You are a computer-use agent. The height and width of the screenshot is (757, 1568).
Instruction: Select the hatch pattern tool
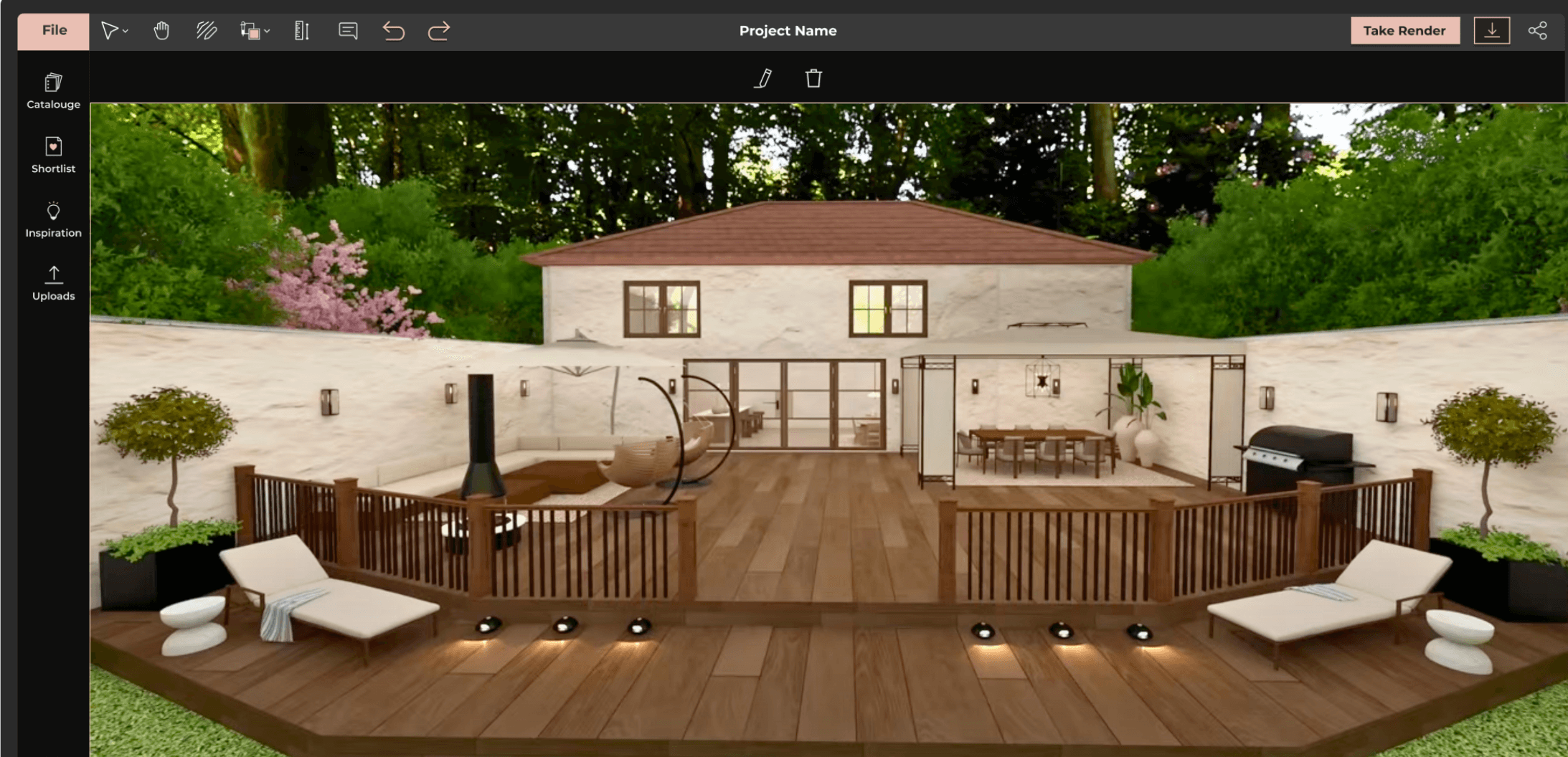(207, 31)
